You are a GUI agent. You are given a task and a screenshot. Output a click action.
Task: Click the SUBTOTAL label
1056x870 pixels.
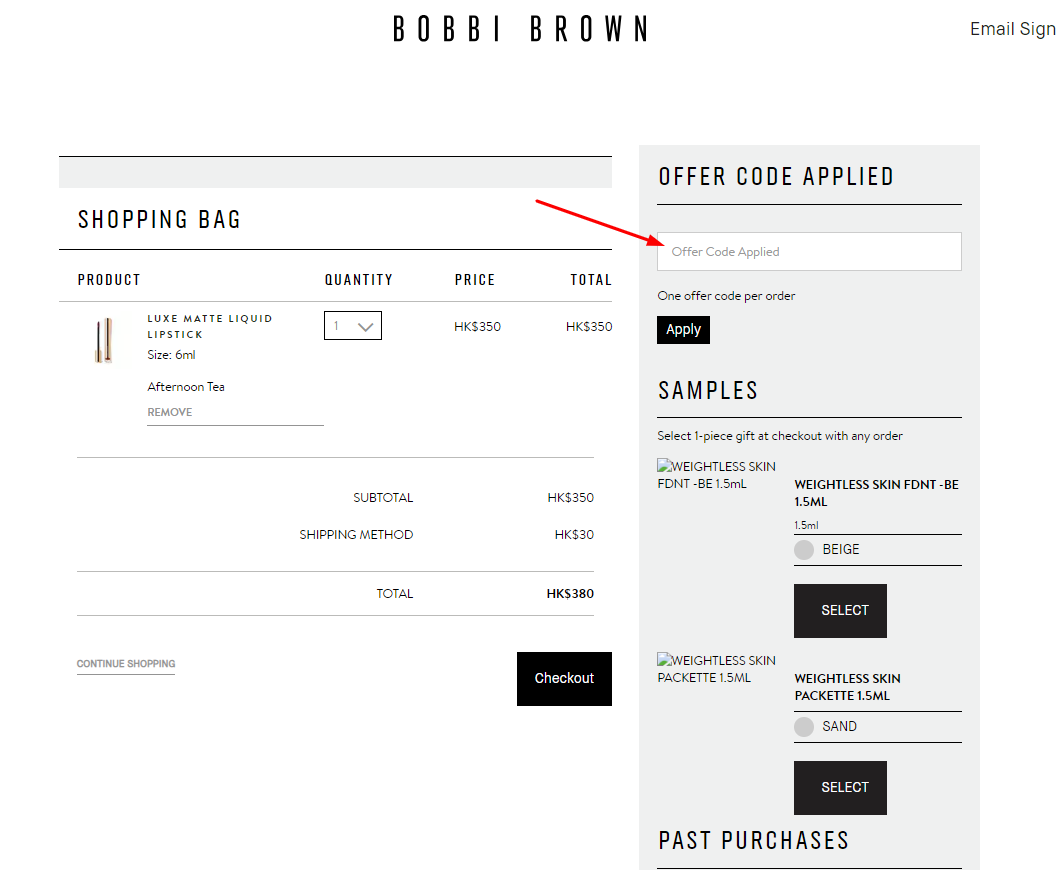(383, 498)
